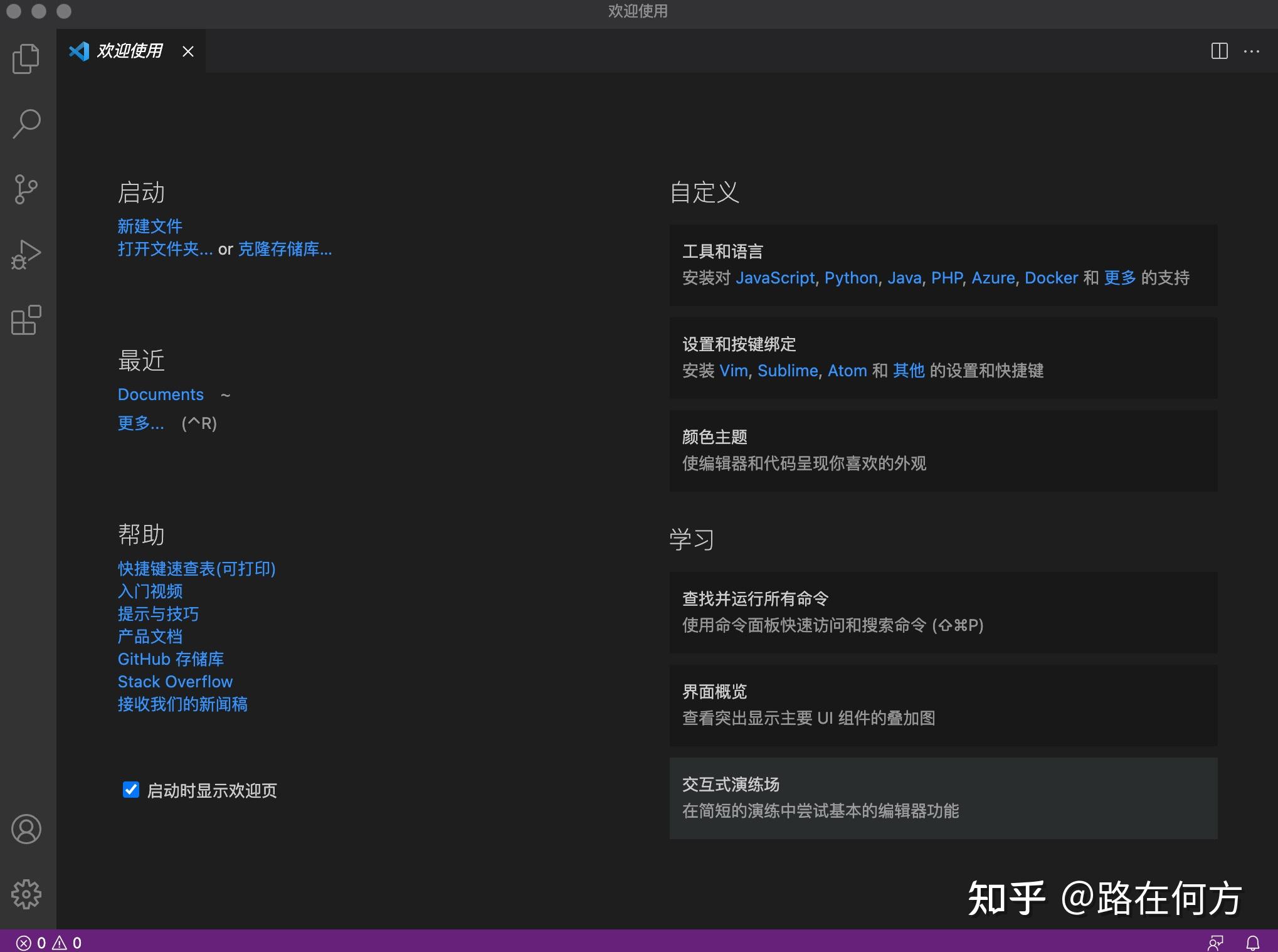Install Python support via its link
The width and height of the screenshot is (1278, 952).
850,277
